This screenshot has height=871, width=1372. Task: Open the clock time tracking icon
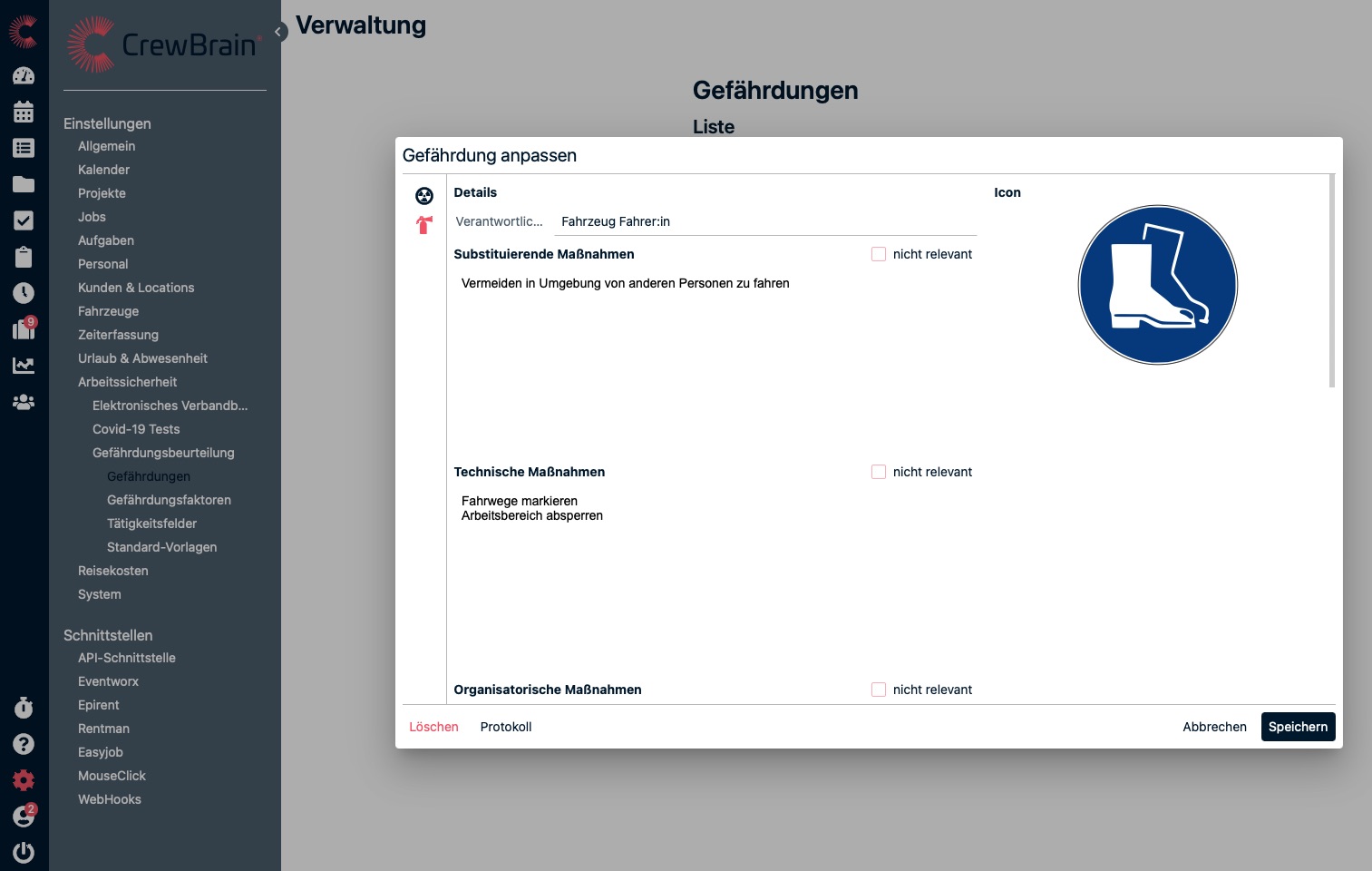tap(24, 293)
